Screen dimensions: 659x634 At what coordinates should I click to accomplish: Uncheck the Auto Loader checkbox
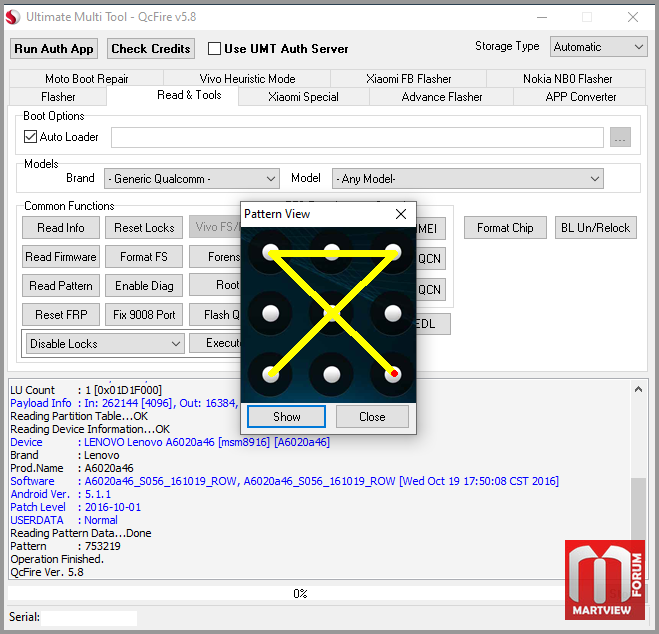coord(30,137)
